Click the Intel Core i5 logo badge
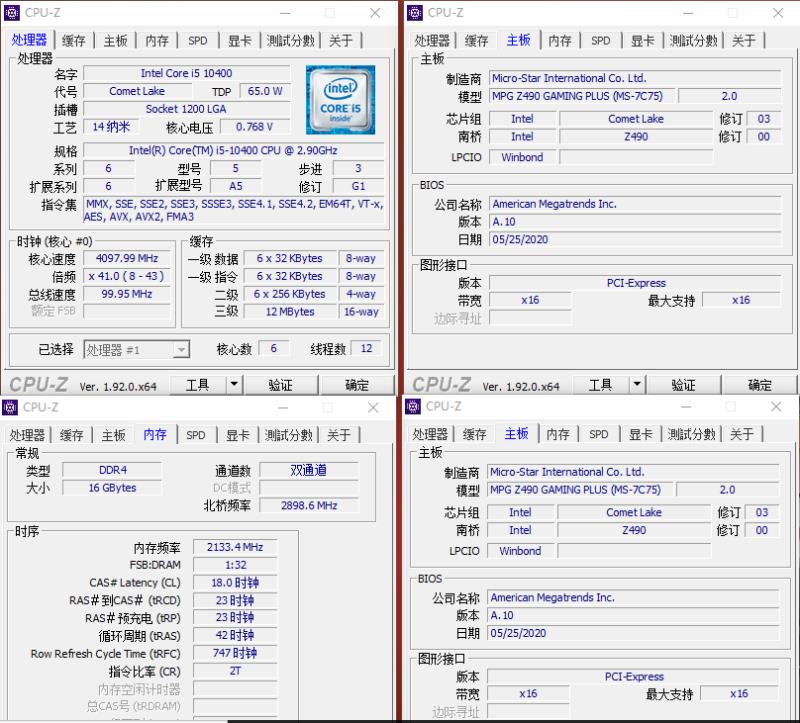 340,99
